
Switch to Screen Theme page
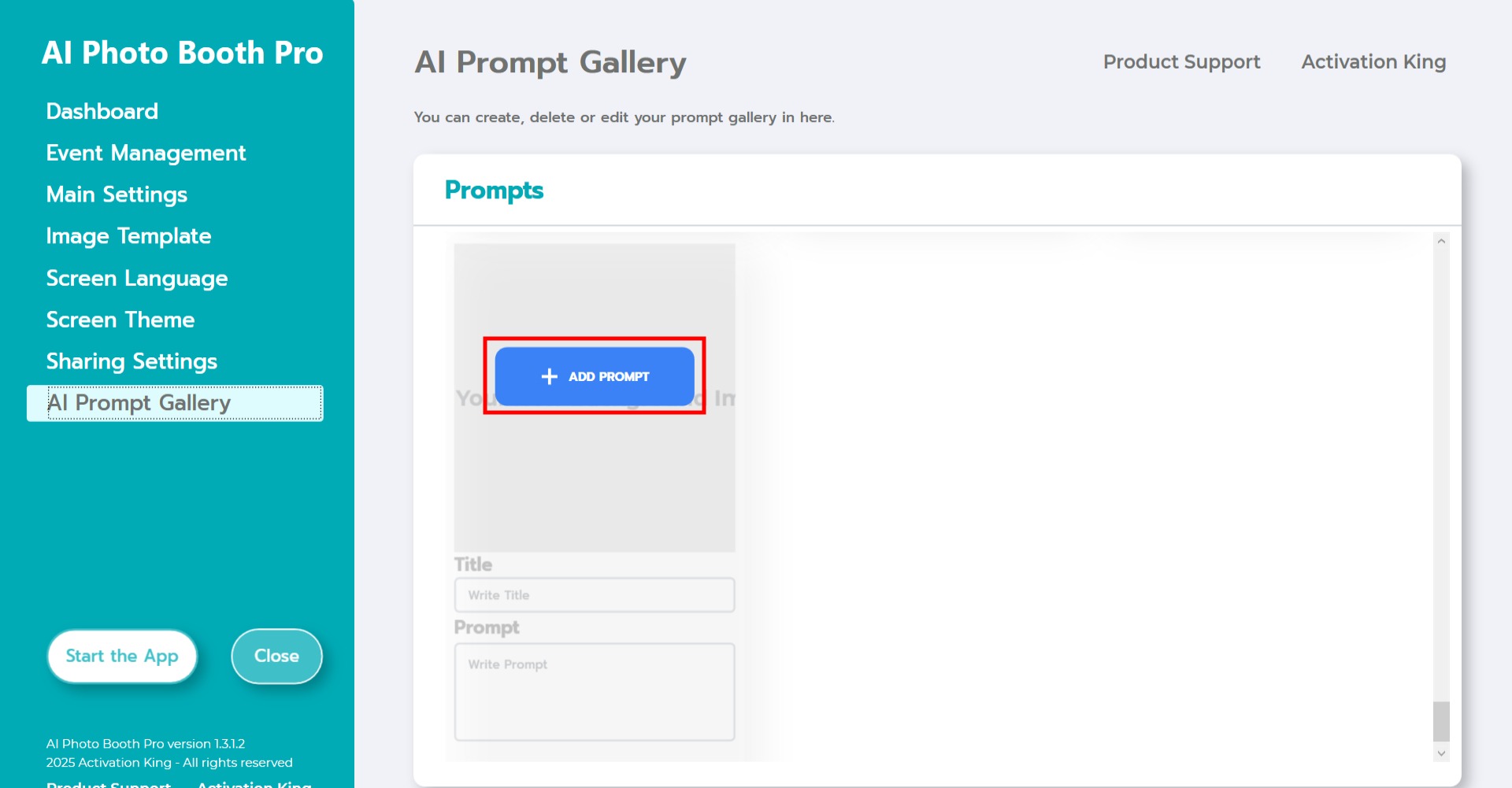(x=120, y=320)
